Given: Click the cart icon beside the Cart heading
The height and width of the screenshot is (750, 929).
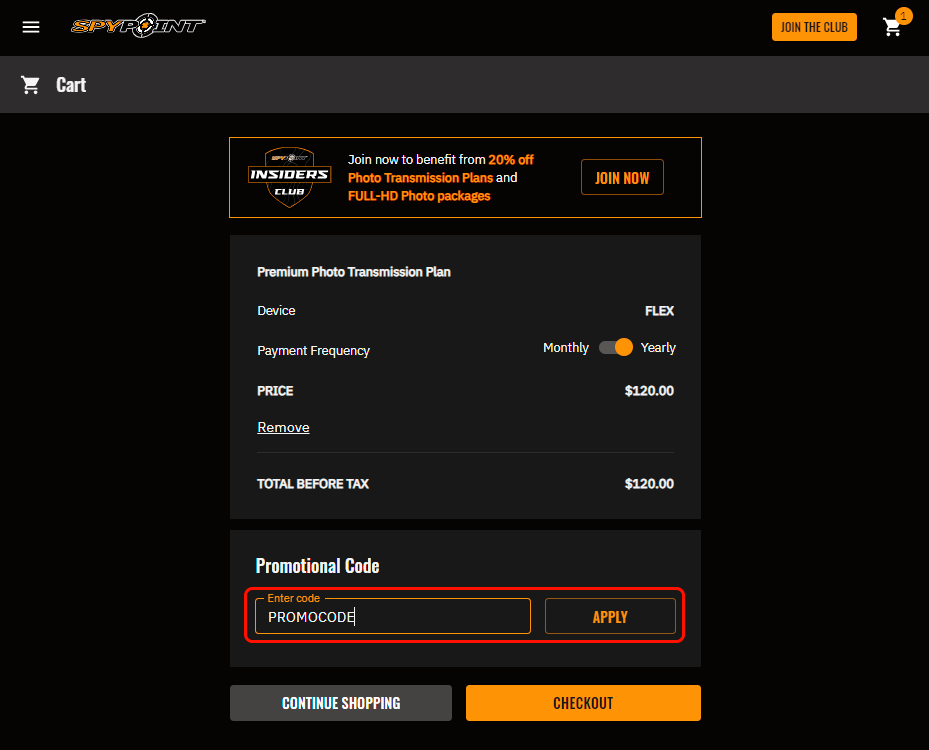Looking at the screenshot, I should 30,85.
